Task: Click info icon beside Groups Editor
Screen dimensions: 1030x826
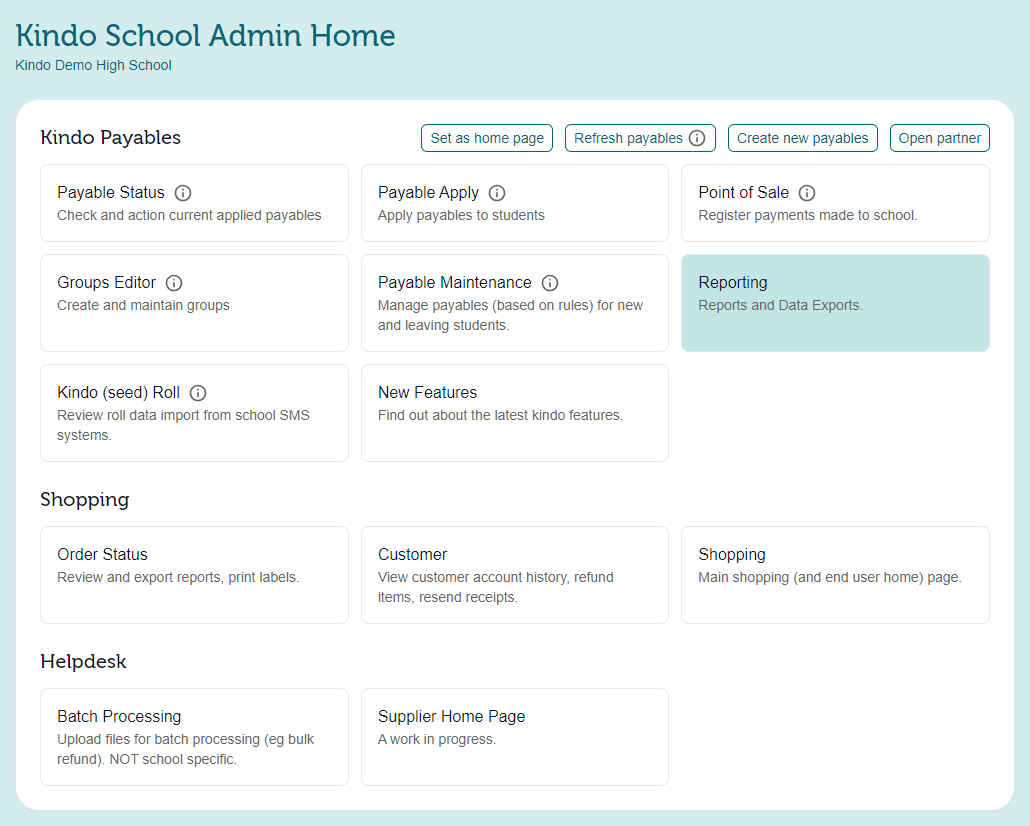Action: [x=174, y=283]
